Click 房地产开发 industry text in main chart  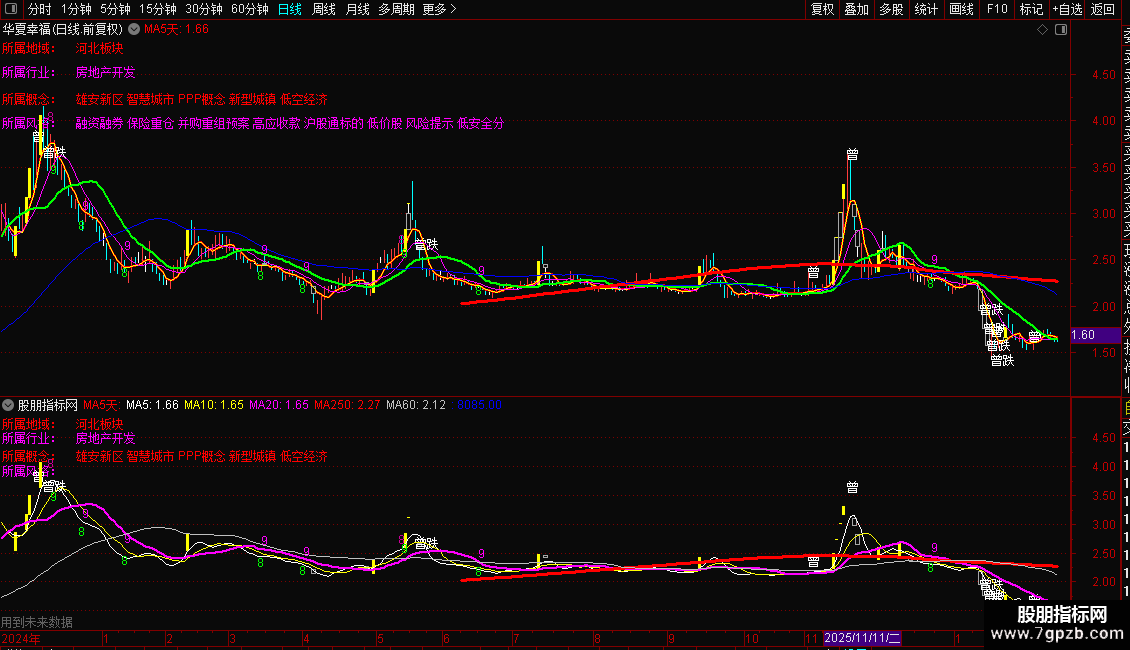point(105,72)
